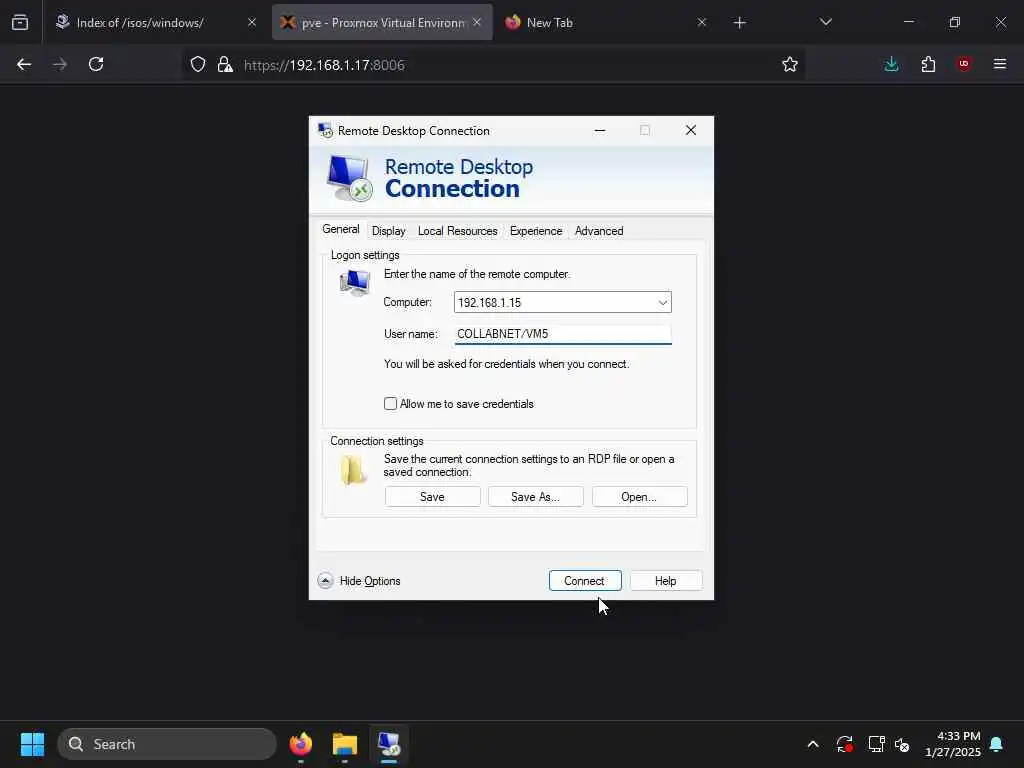The width and height of the screenshot is (1024, 768).
Task: Open Firefox View recent browsing icon
Action: pyautogui.click(x=20, y=23)
